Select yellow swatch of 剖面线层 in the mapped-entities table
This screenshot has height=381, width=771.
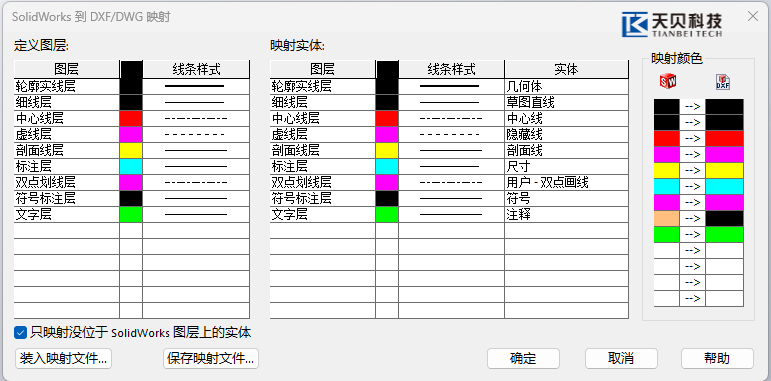[x=386, y=150]
